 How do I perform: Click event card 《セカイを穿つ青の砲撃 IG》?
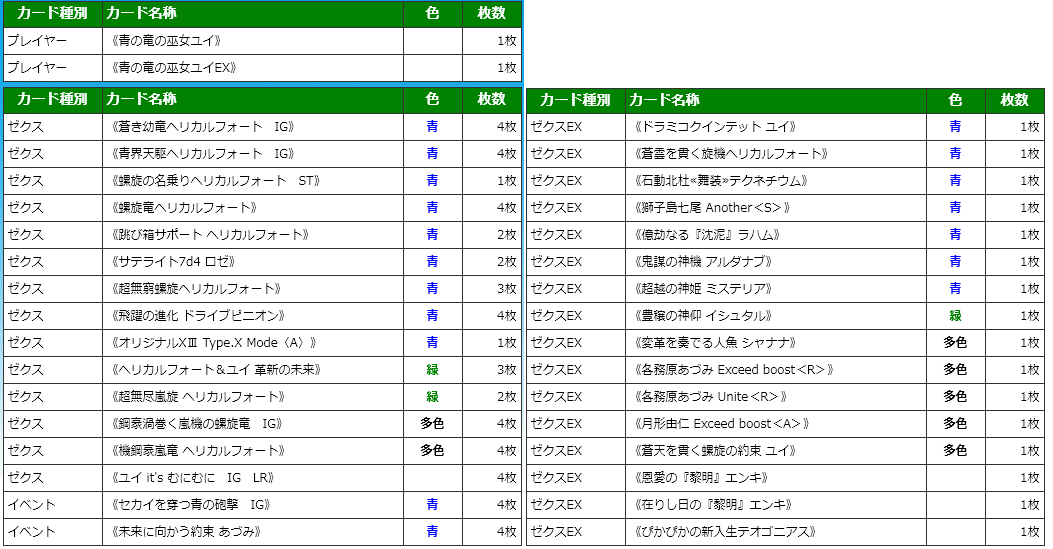pyautogui.click(x=192, y=505)
